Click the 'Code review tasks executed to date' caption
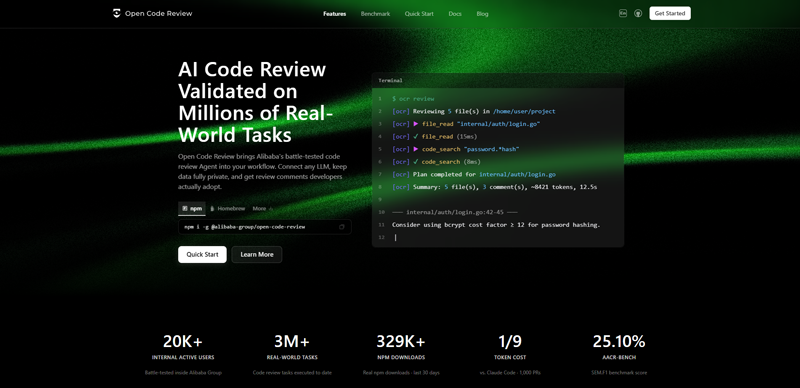The image size is (800, 388). point(292,373)
